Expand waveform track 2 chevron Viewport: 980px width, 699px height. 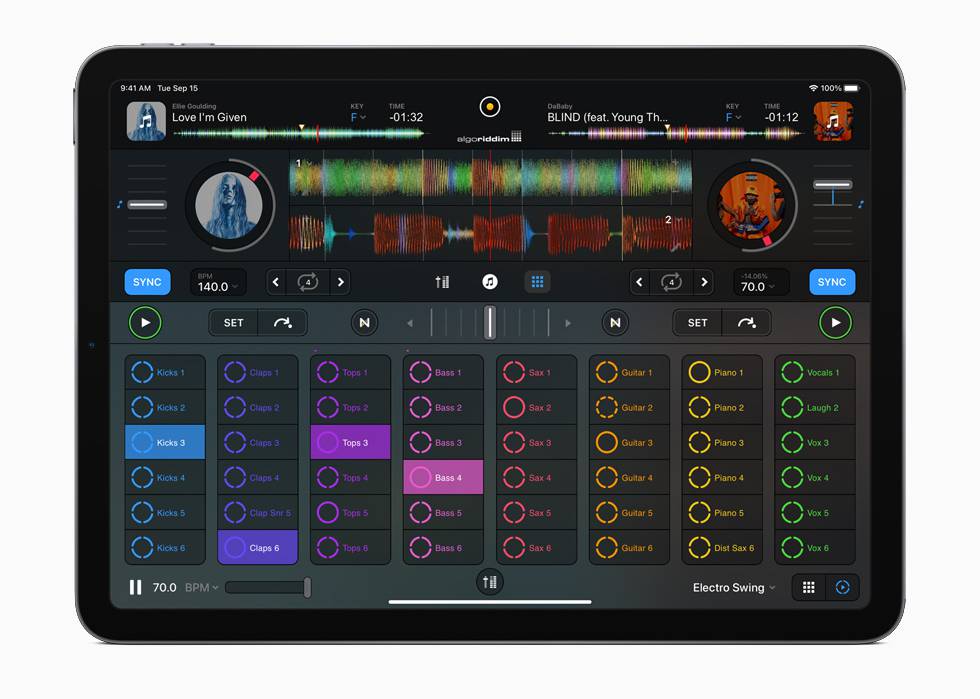click(x=678, y=219)
